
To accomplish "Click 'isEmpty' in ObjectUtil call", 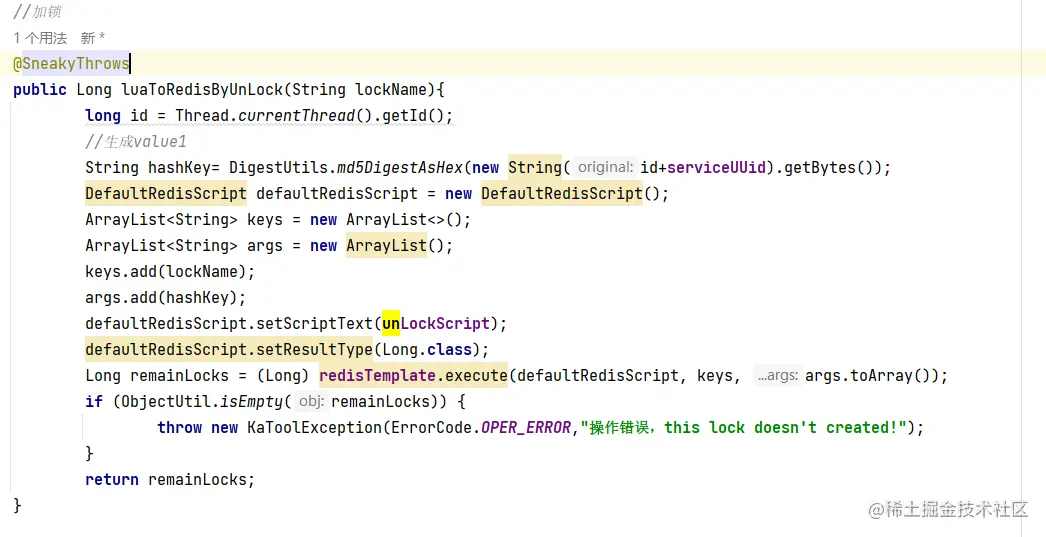I will (251, 402).
